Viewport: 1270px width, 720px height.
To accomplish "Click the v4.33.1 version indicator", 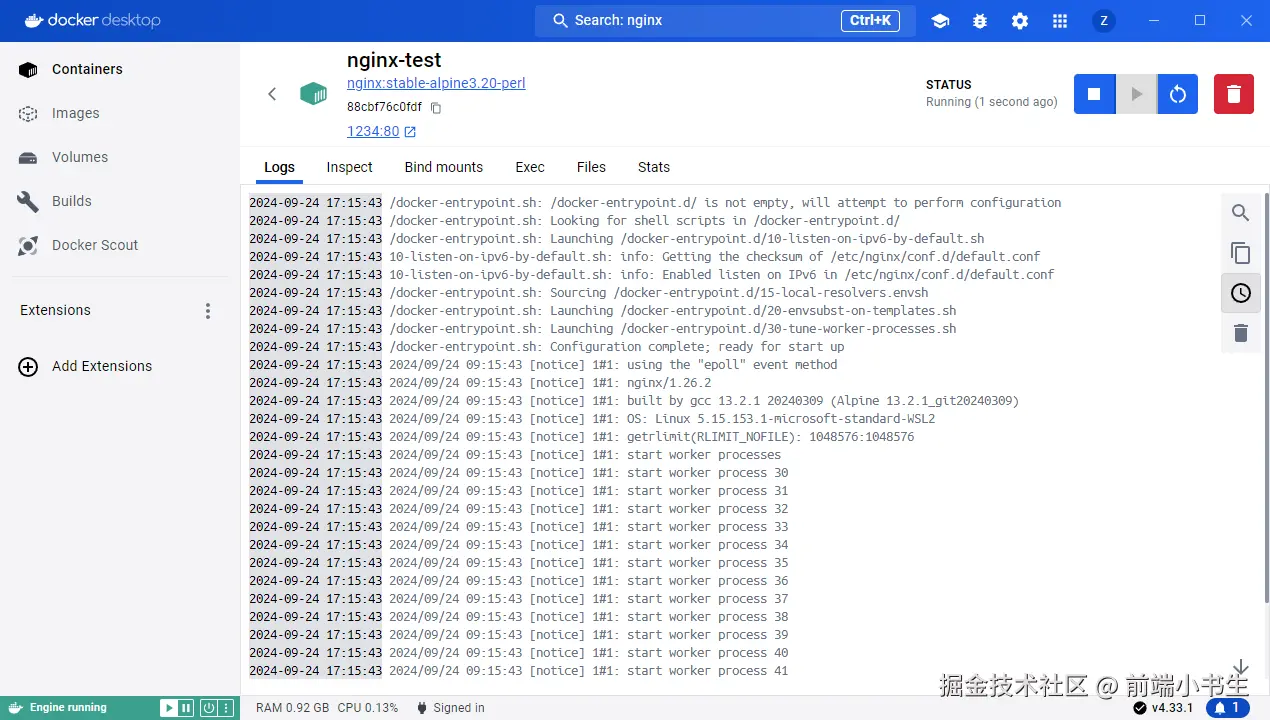I will point(1164,708).
